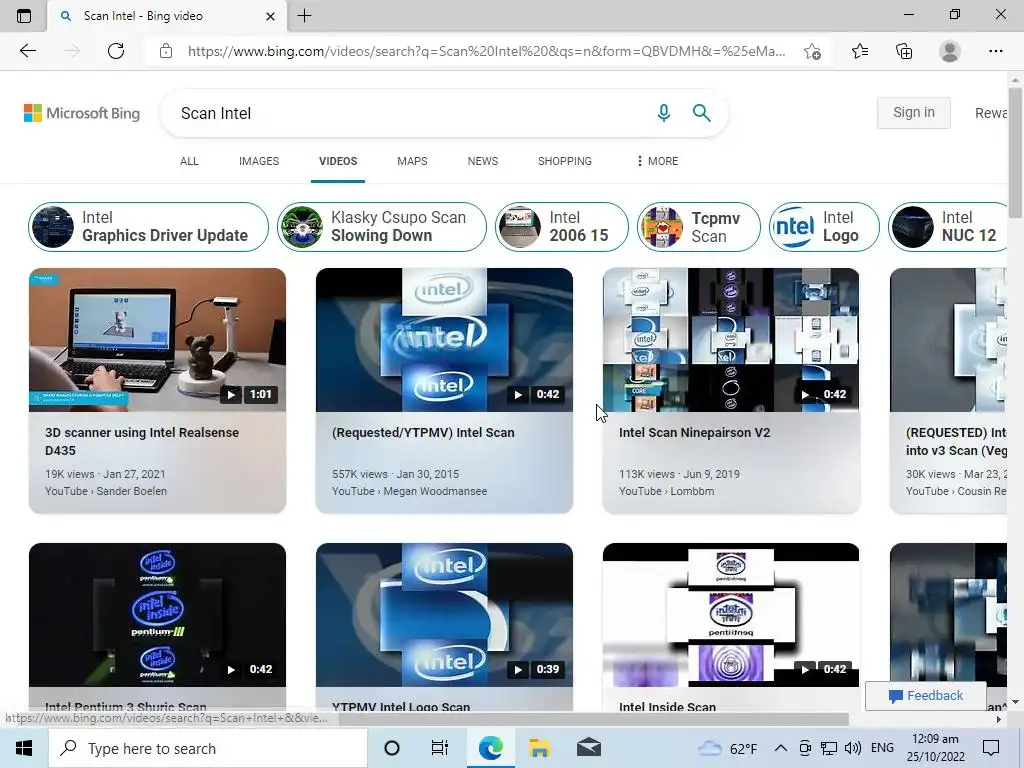Expand the MORE menu
The width and height of the screenshot is (1024, 768).
[658, 161]
